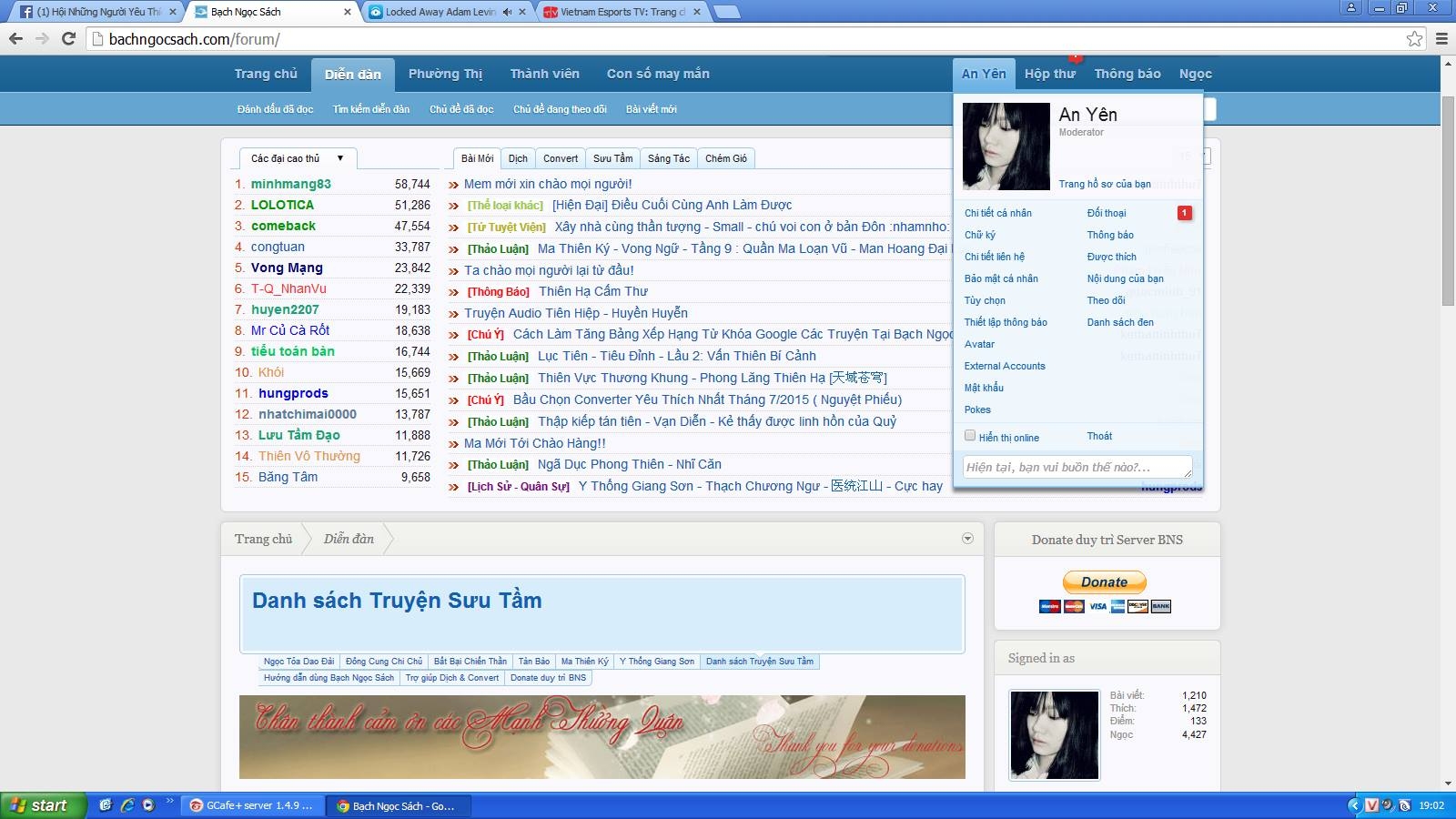Viewport: 1456px width, 819px height.
Task: Click the browser reload page icon
Action: (68, 38)
